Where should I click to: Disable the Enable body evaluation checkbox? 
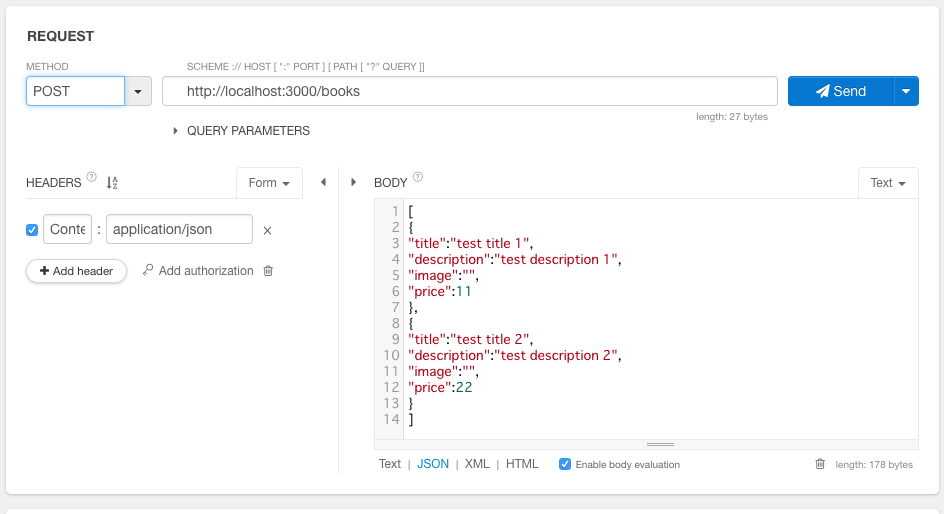(565, 464)
